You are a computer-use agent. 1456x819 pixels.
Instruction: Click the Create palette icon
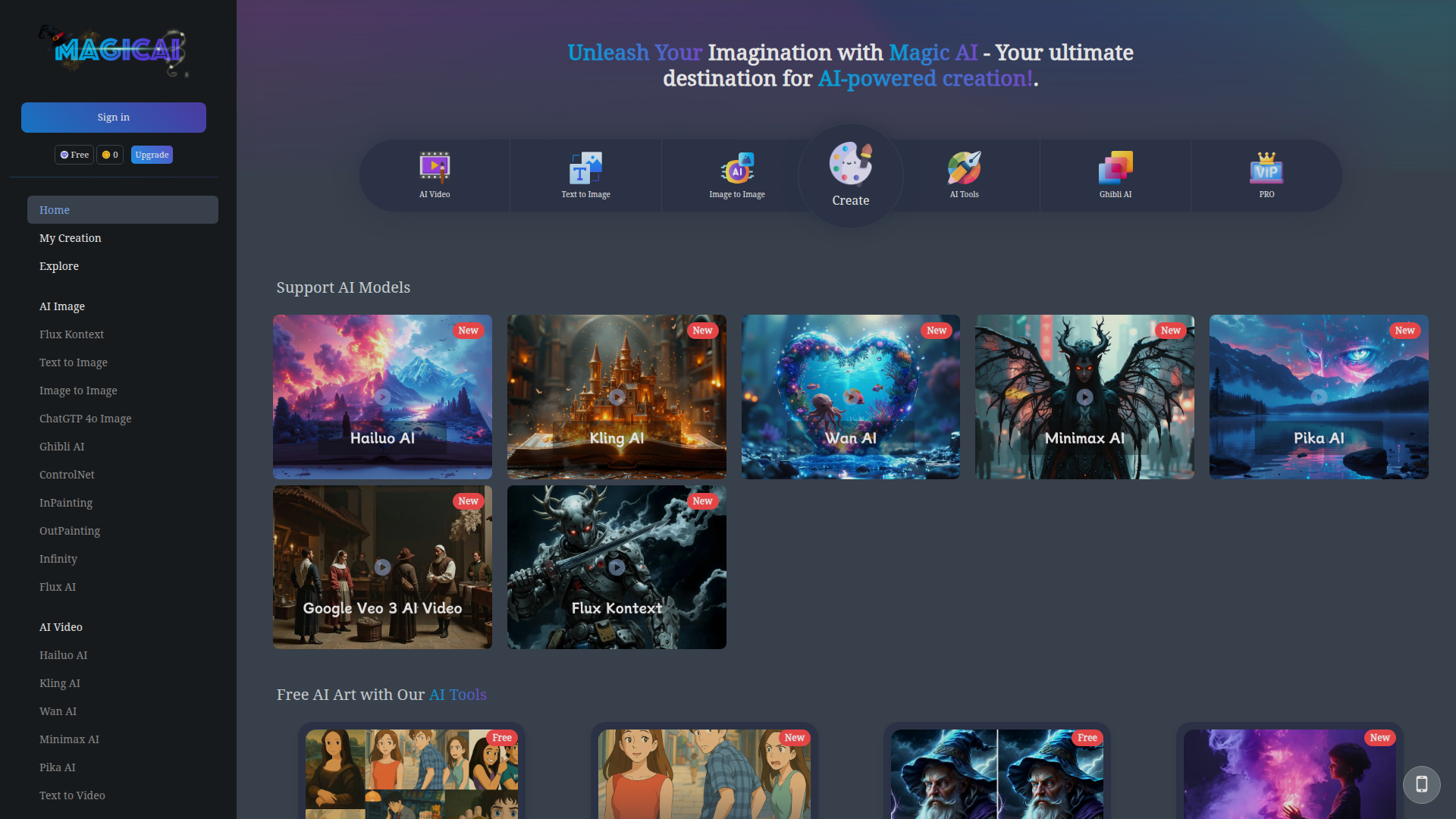point(850,164)
